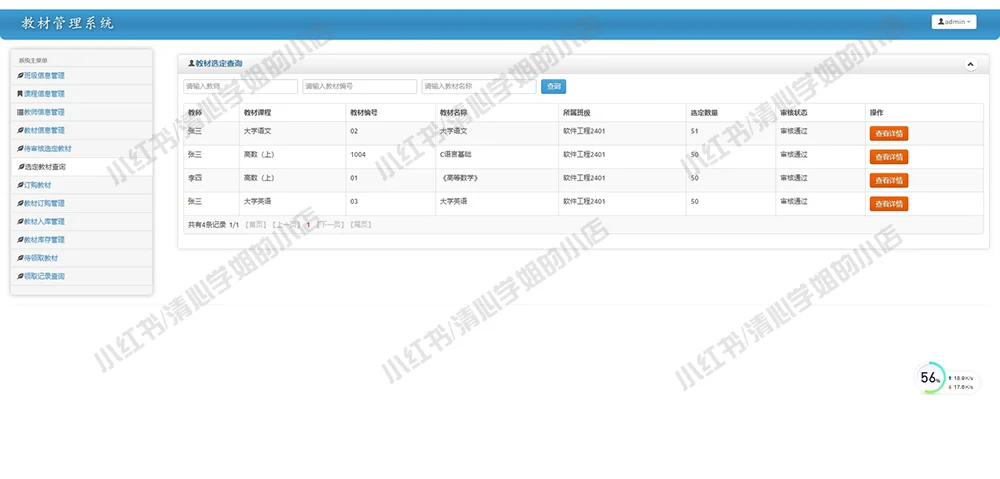Collapse the 教材选定查询 panel with the chevron
The image size is (1000, 479).
pyautogui.click(x=970, y=64)
